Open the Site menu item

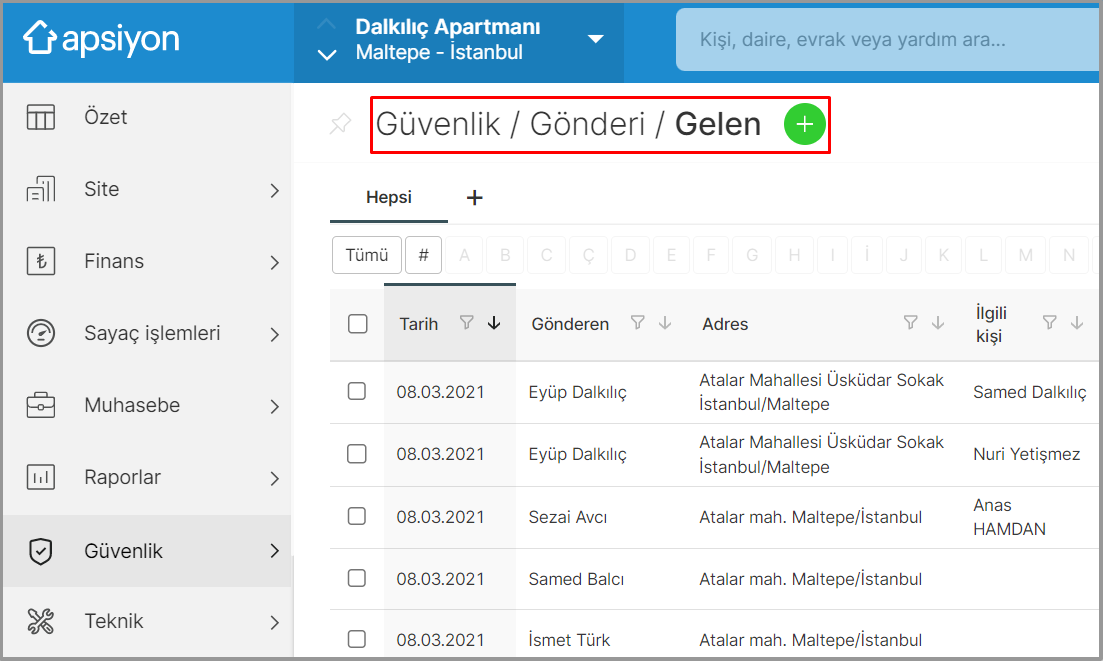pyautogui.click(x=147, y=189)
